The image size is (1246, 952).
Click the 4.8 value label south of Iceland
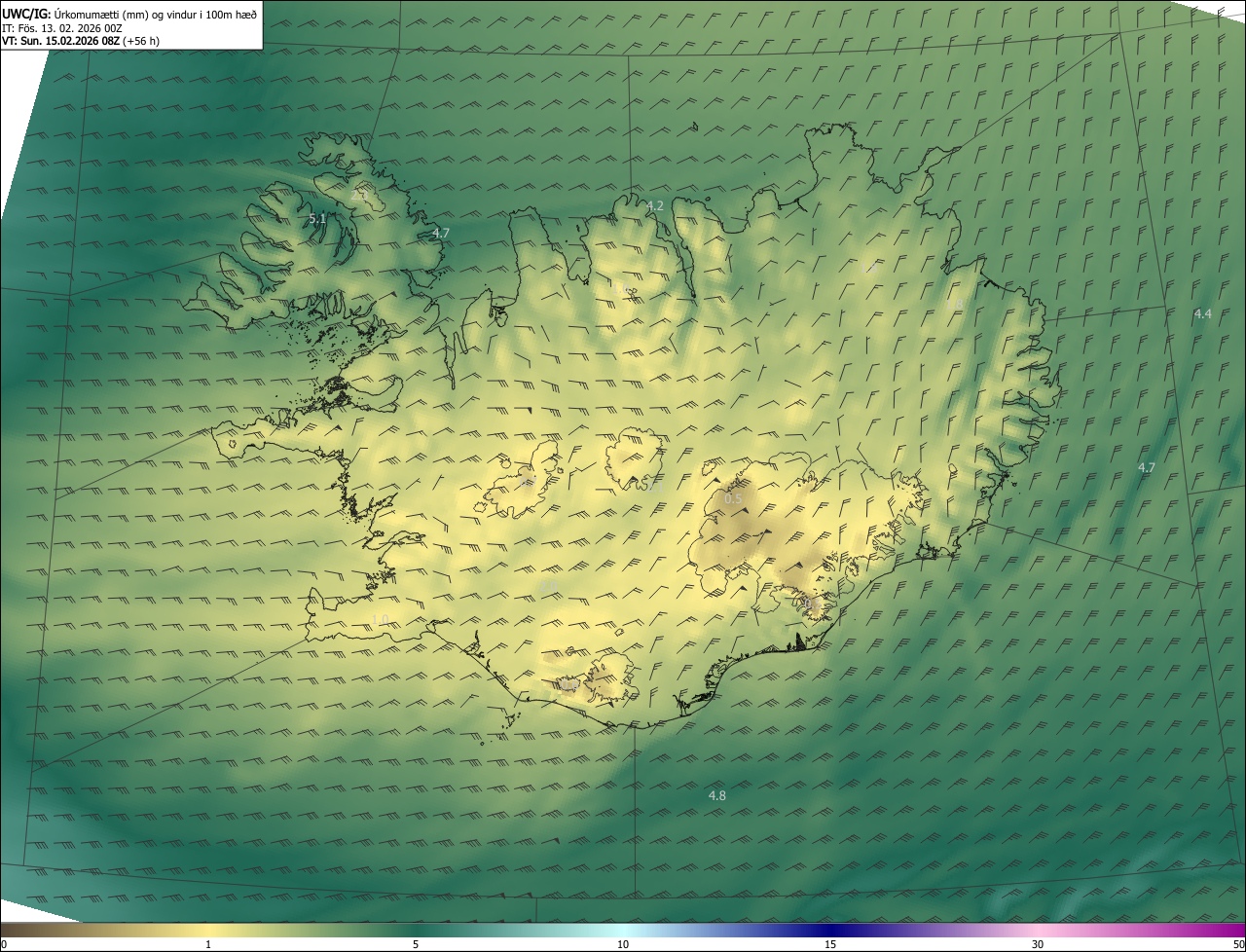click(x=717, y=795)
